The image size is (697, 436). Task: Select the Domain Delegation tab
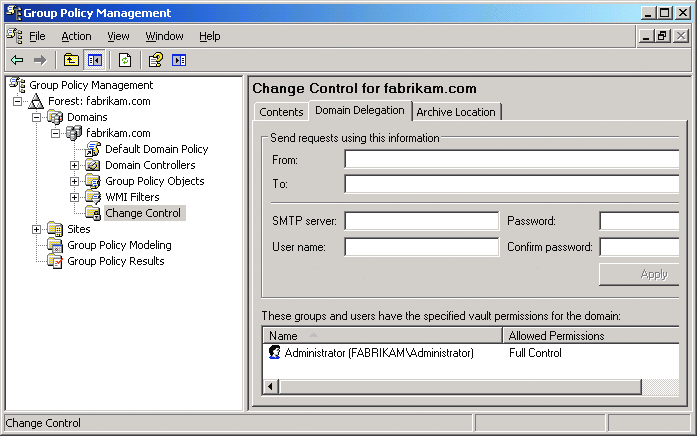tap(360, 110)
